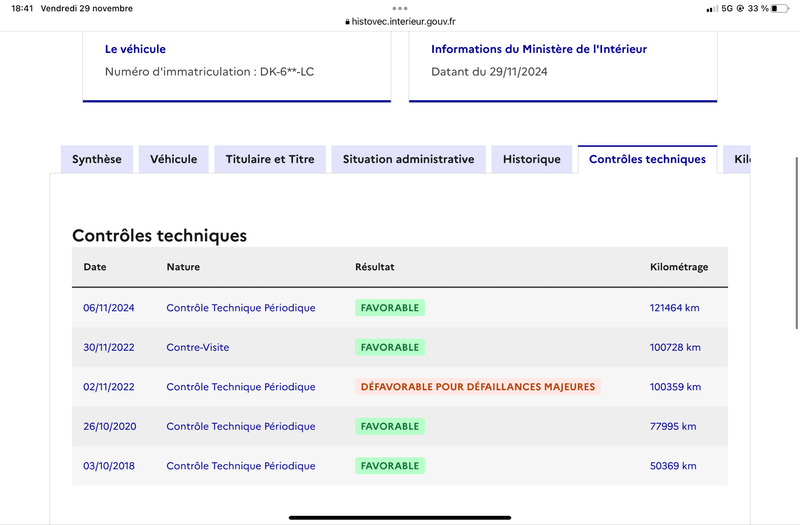Click Contrôle Technique Périodique in the 03/10/2018 row
This screenshot has width=800, height=525.
241,466
